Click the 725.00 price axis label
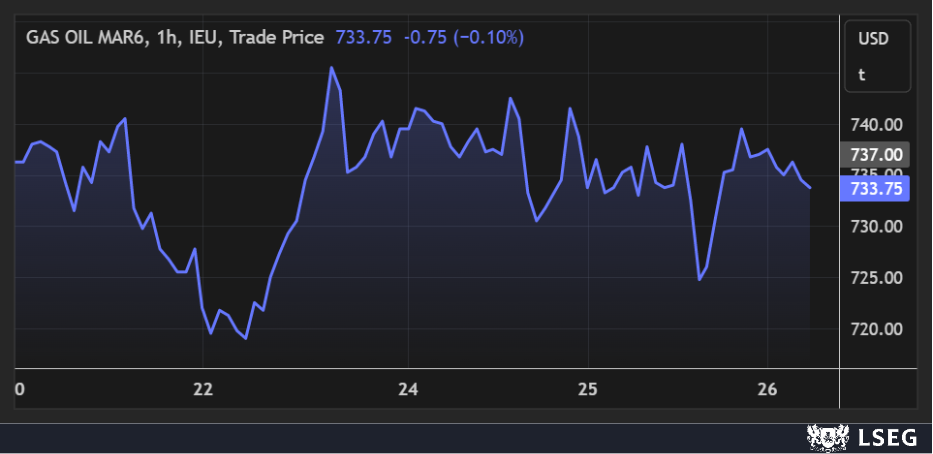The image size is (933, 454). pyautogui.click(x=876, y=278)
